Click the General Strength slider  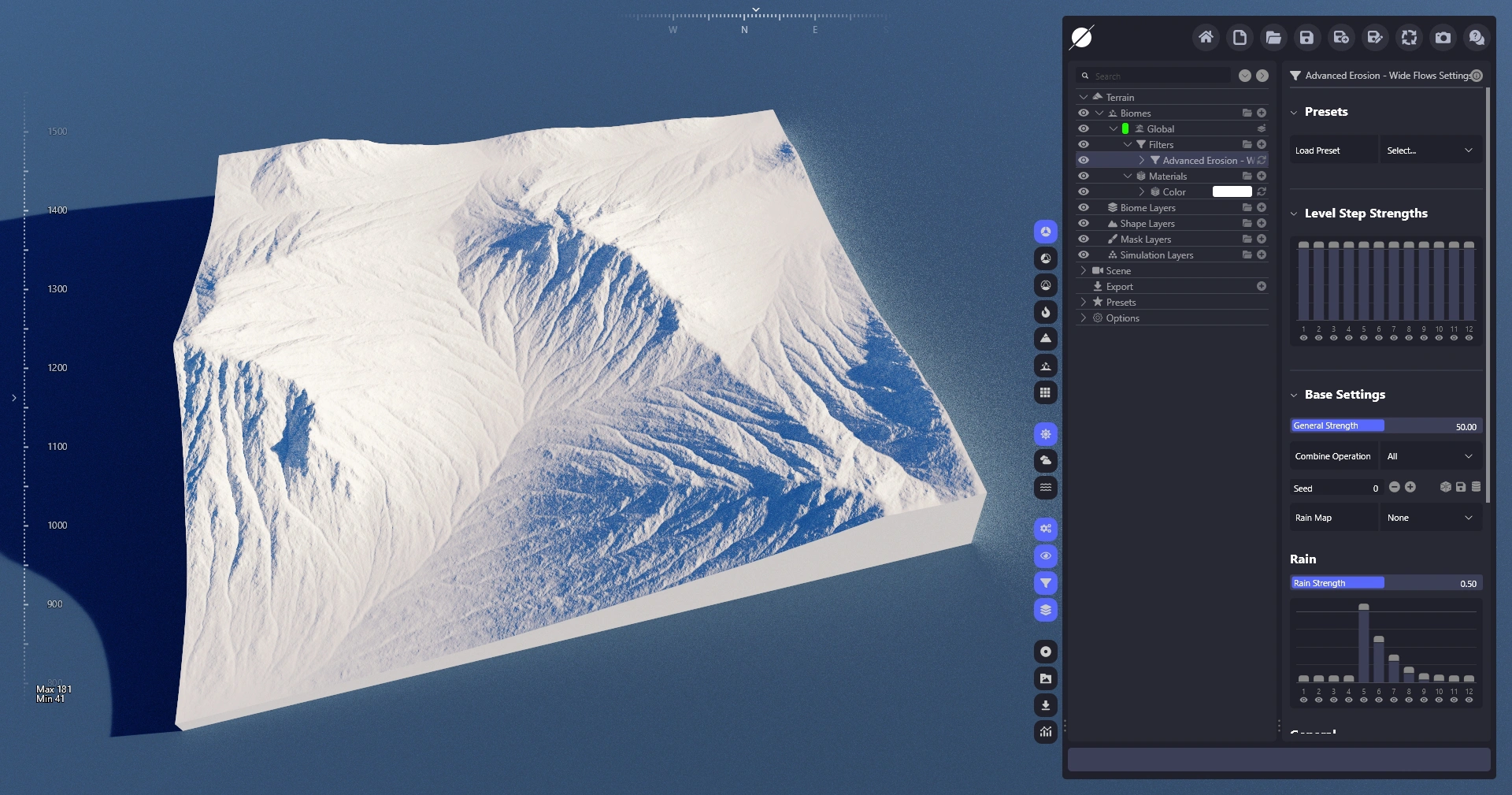point(1386,425)
